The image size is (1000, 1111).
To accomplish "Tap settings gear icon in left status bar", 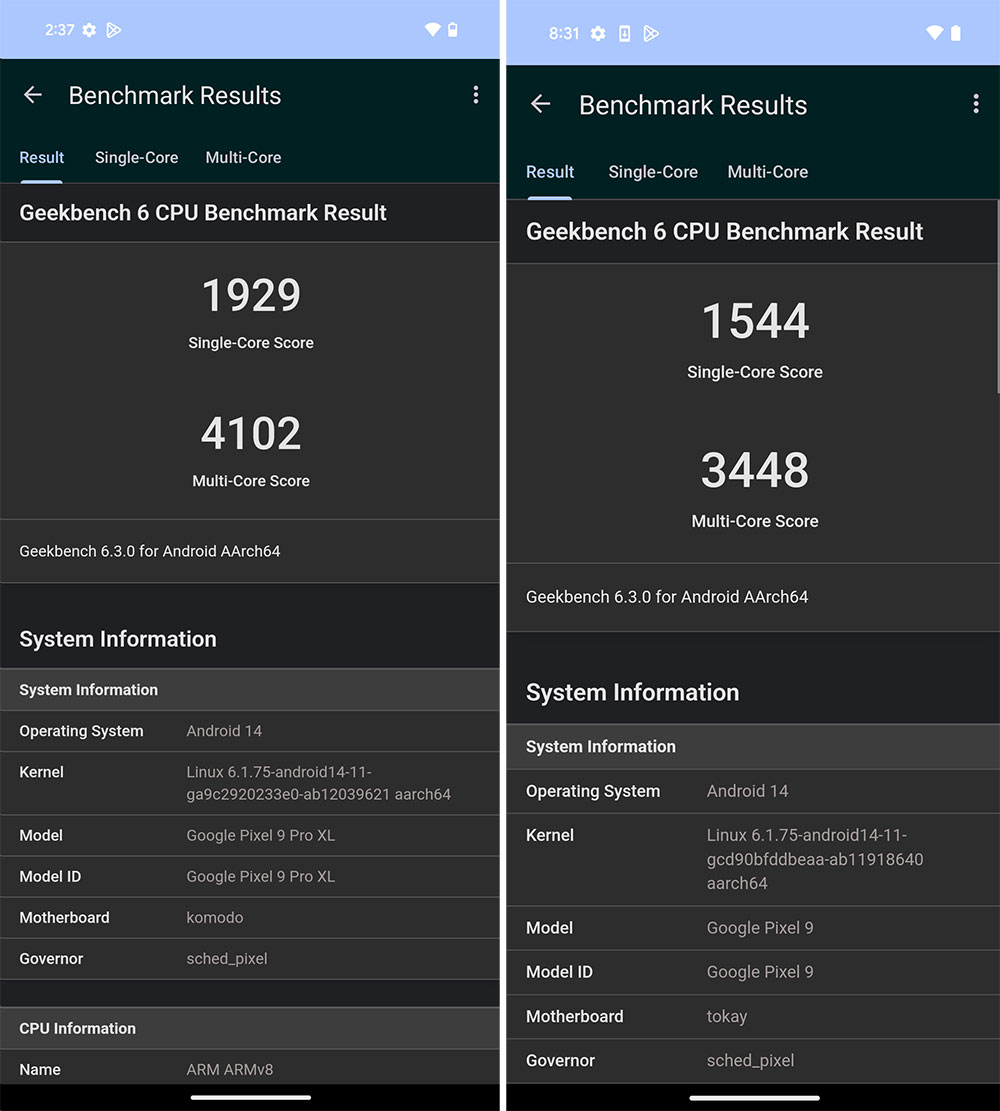I will pyautogui.click(x=89, y=30).
